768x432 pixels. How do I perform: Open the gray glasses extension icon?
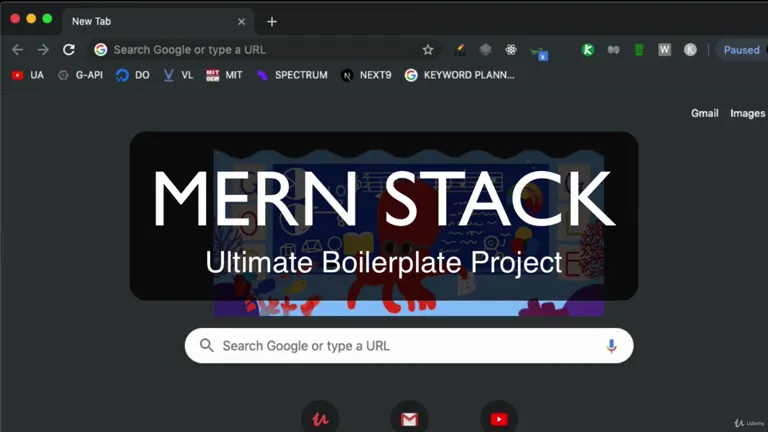coord(613,49)
